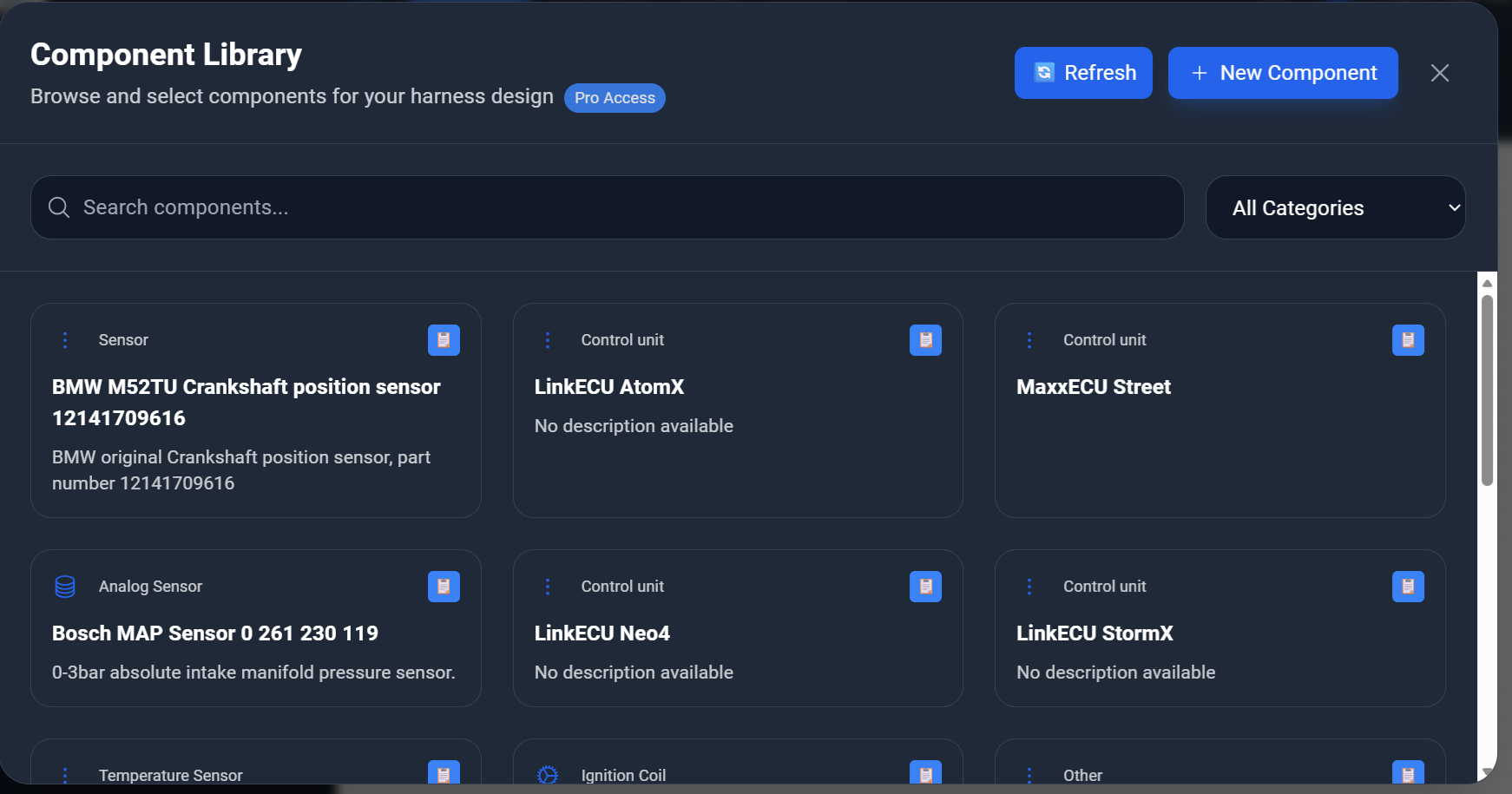Open the All Categories dropdown
This screenshot has width=1512, height=794.
point(1336,207)
